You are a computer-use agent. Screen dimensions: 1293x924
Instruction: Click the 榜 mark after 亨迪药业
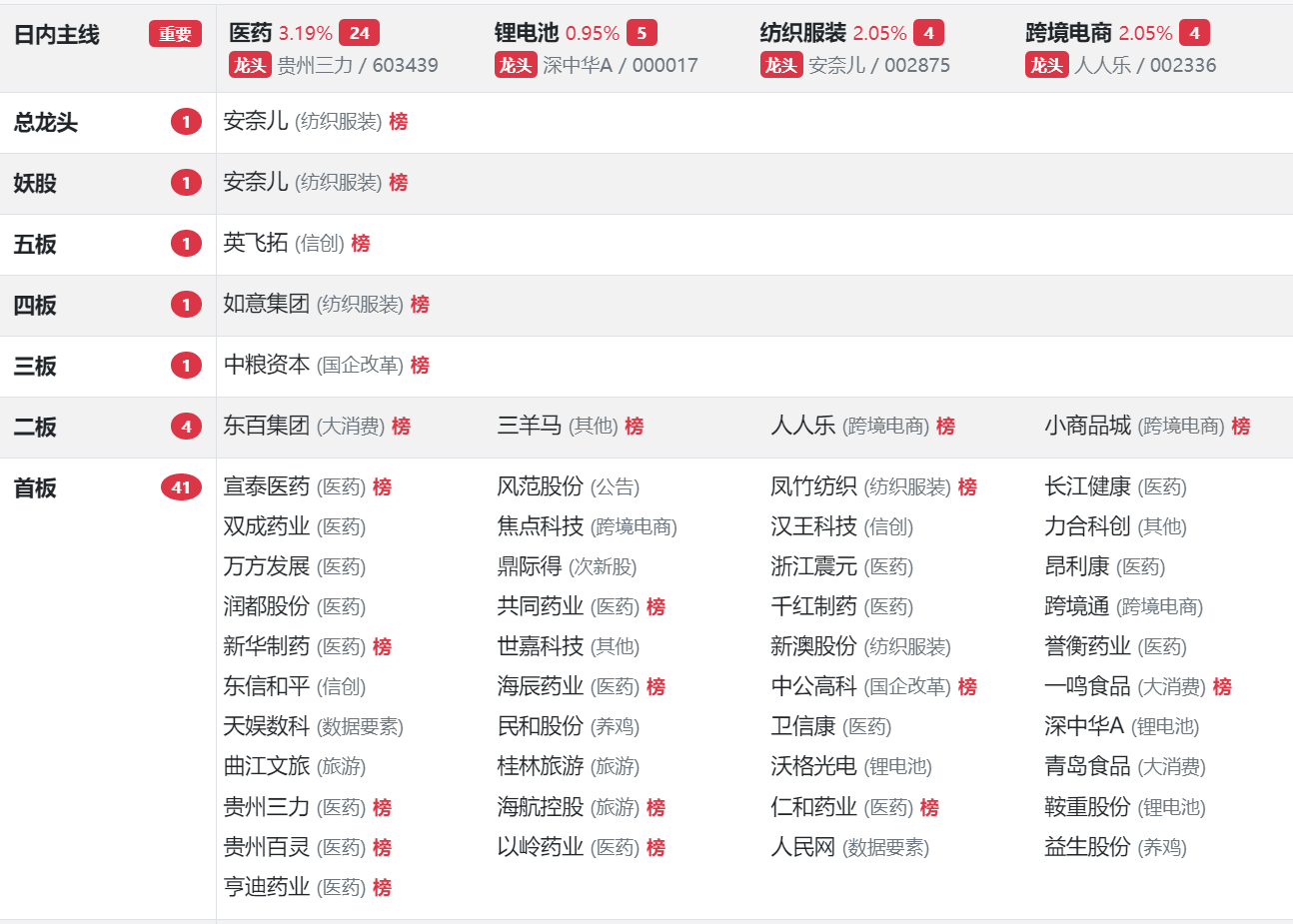pos(382,887)
